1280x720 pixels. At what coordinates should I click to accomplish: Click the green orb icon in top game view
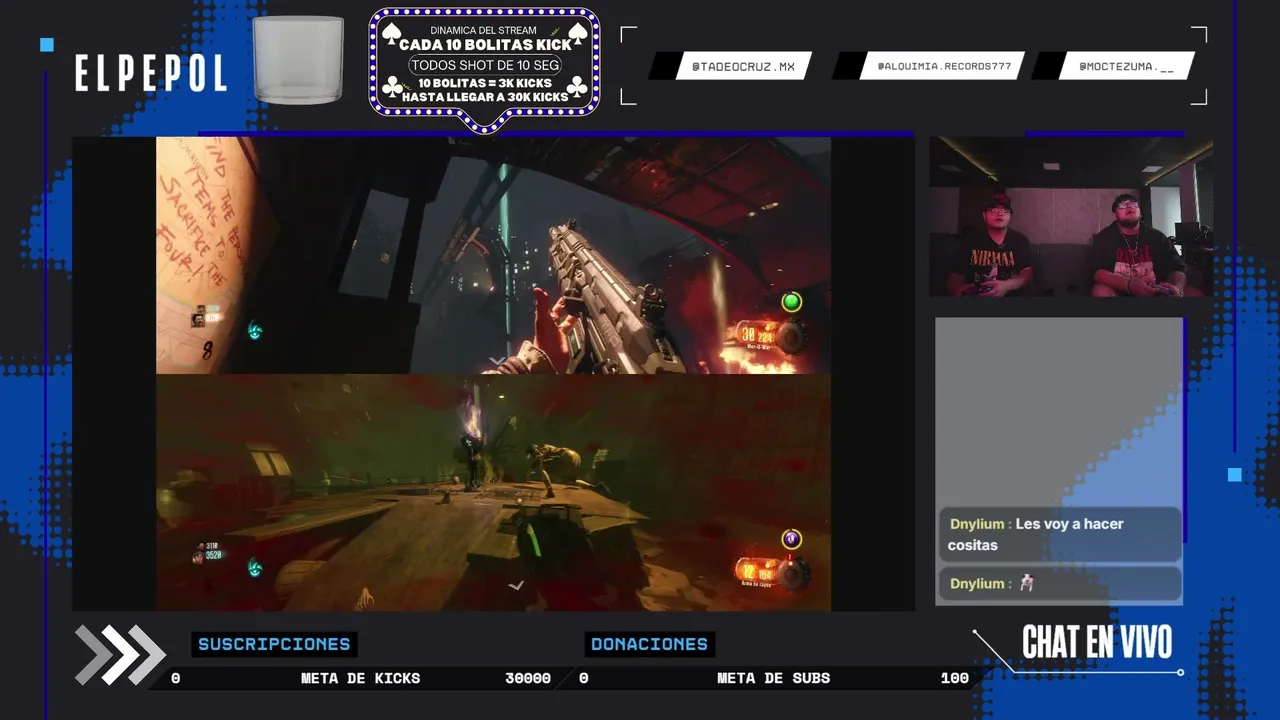pos(792,301)
